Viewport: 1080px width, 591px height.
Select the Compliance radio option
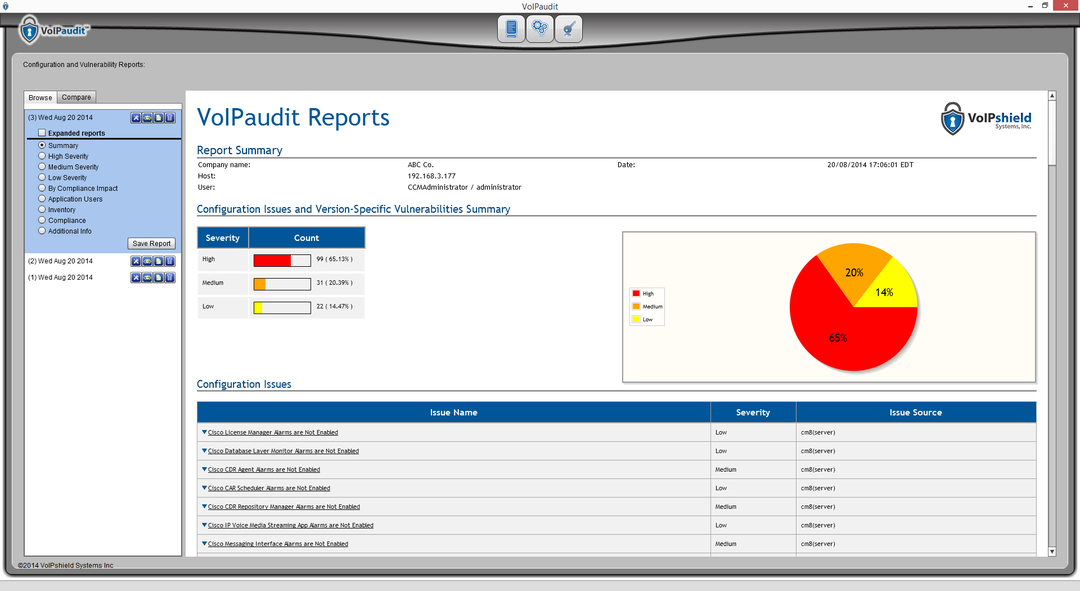(42, 220)
